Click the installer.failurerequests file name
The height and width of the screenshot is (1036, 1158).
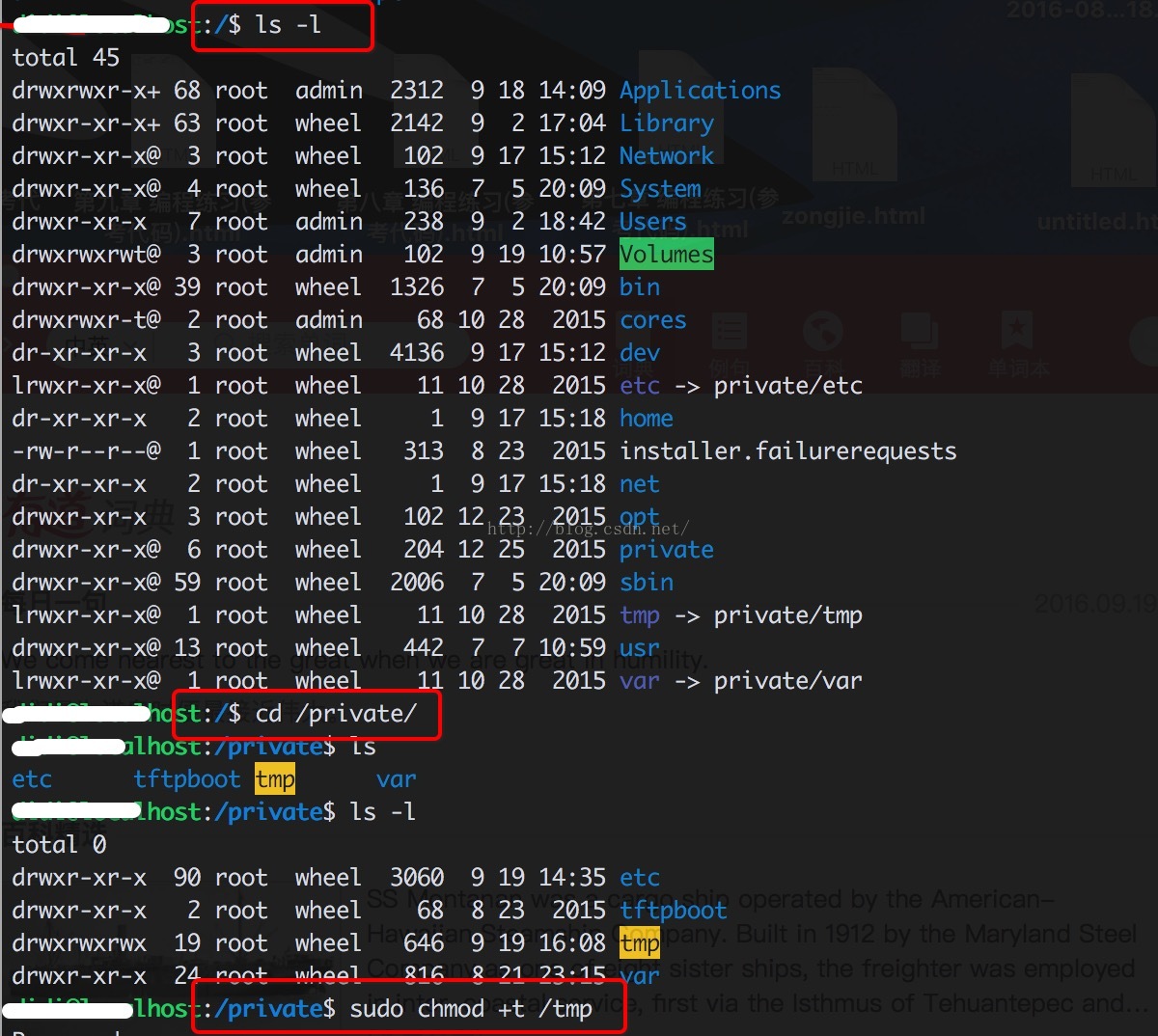pos(787,451)
